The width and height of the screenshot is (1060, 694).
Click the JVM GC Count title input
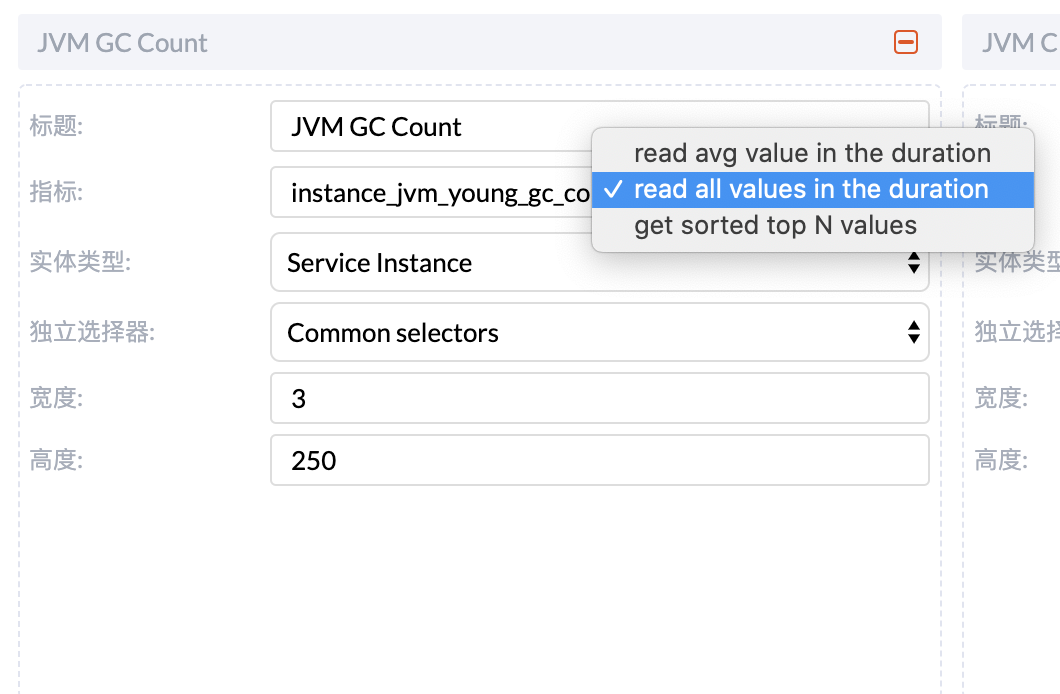(x=431, y=126)
